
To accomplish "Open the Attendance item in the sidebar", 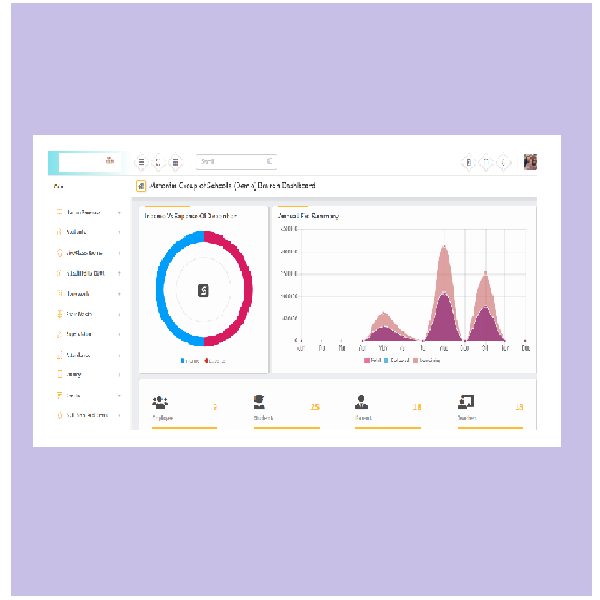I will point(78,355).
